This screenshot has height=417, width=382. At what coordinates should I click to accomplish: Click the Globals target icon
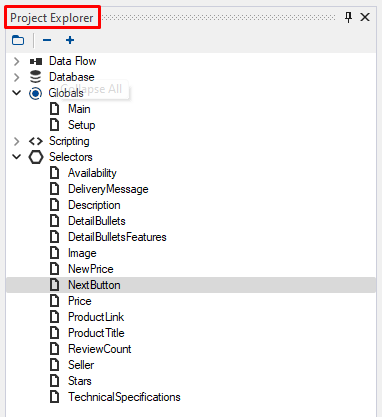(36, 94)
